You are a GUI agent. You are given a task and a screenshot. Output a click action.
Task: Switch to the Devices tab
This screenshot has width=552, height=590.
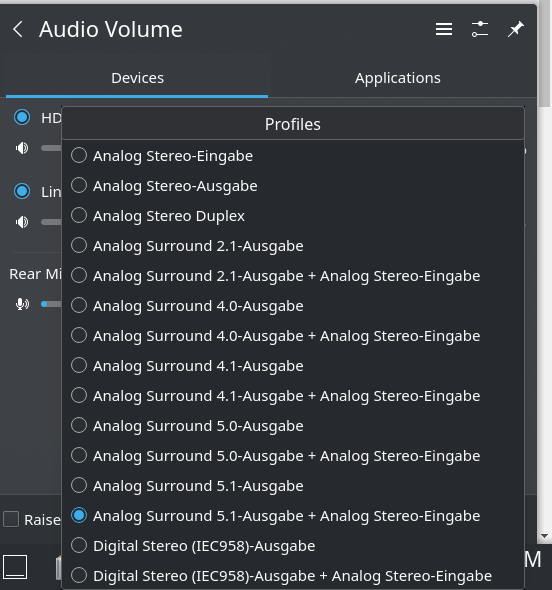click(x=137, y=78)
